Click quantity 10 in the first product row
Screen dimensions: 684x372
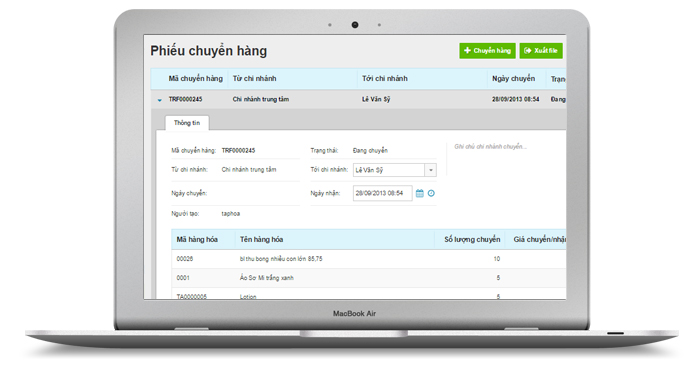click(x=497, y=259)
